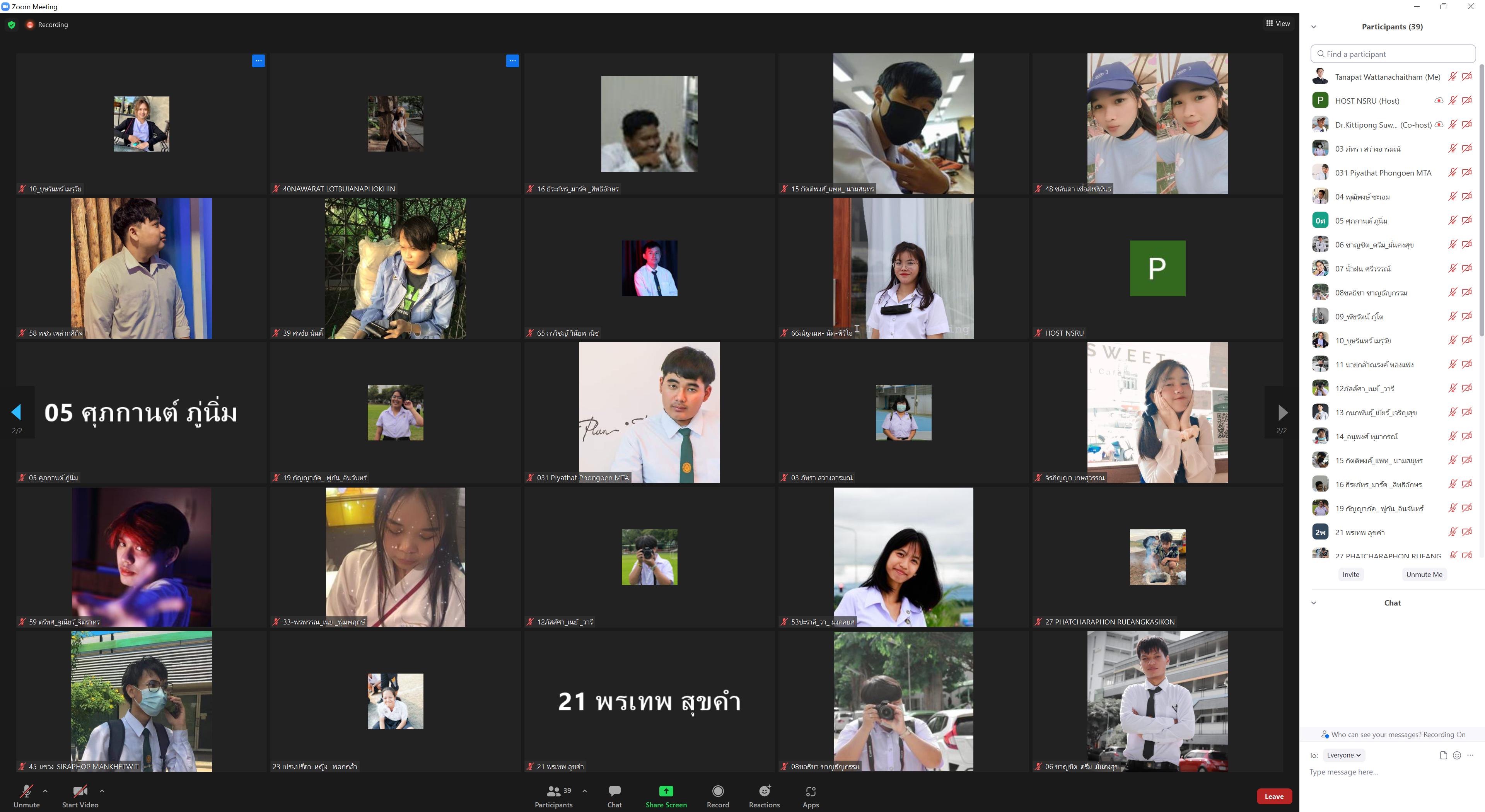Click HOST NSRU muted mic icon
1485x812 pixels.
[1453, 100]
